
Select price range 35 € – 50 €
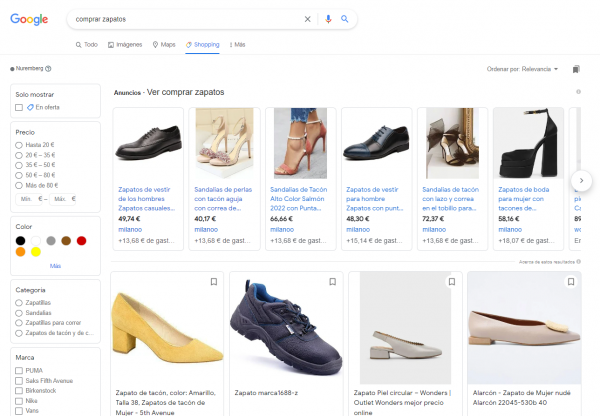tap(19, 165)
